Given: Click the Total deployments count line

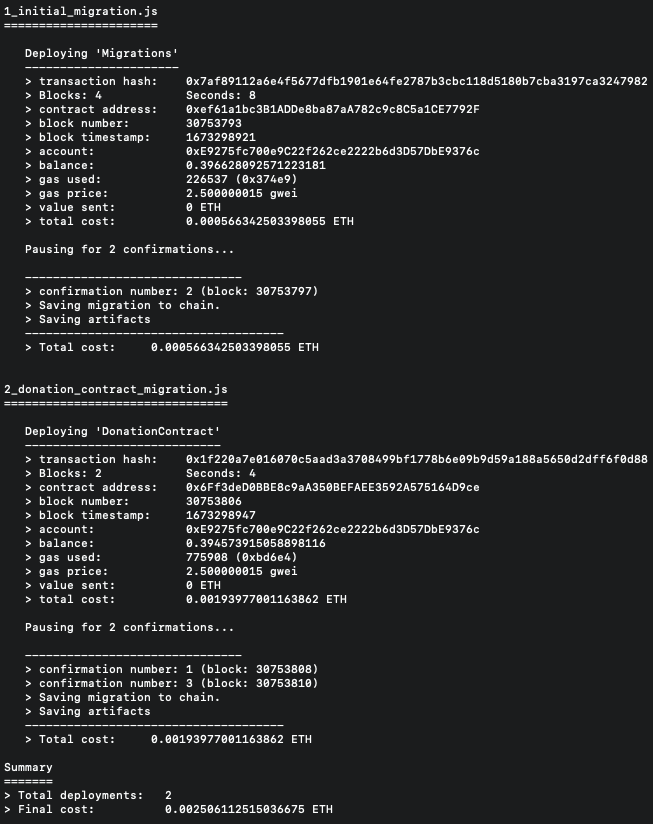Looking at the screenshot, I should [x=90, y=795].
